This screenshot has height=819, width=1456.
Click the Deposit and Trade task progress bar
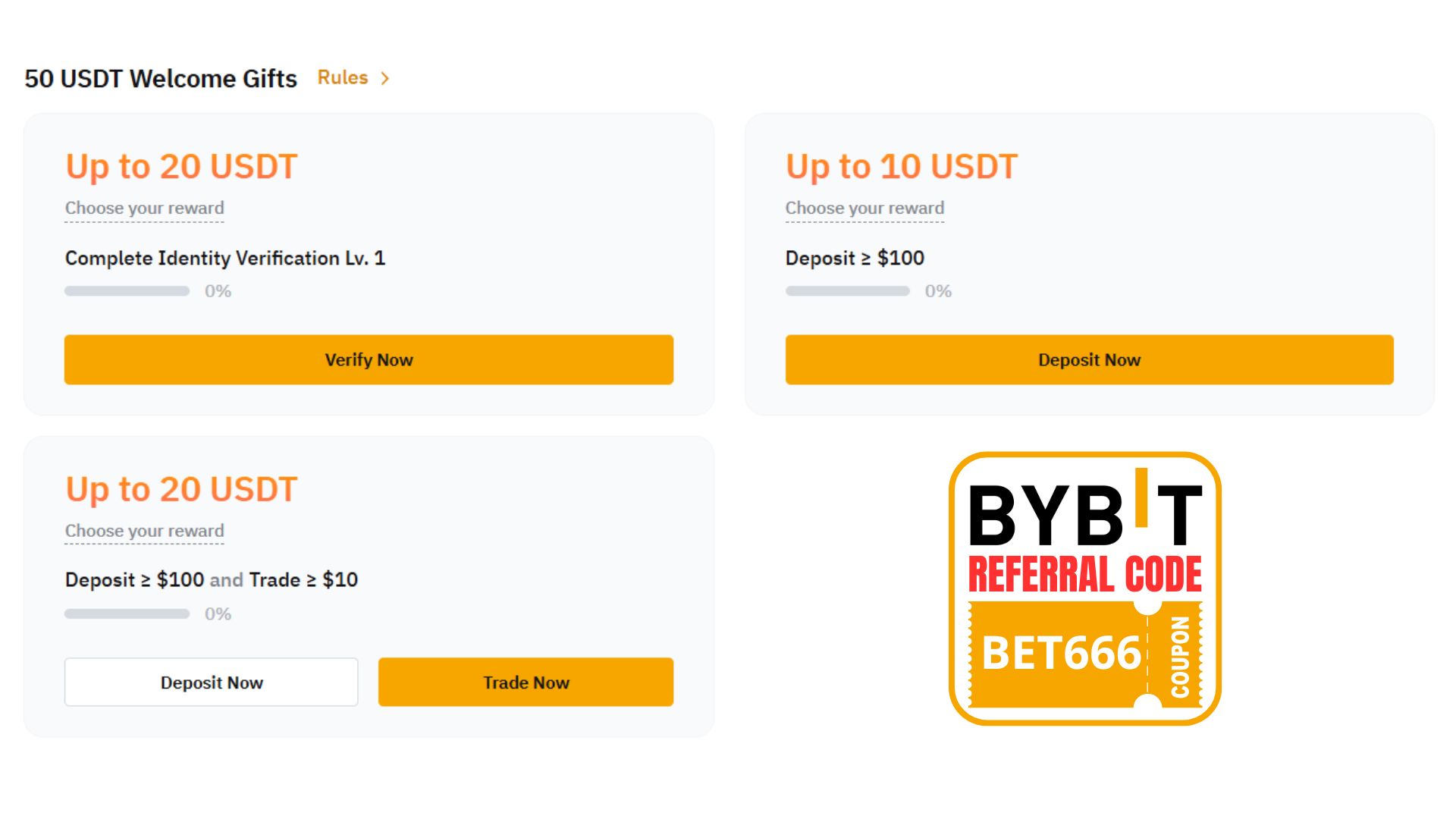click(127, 614)
